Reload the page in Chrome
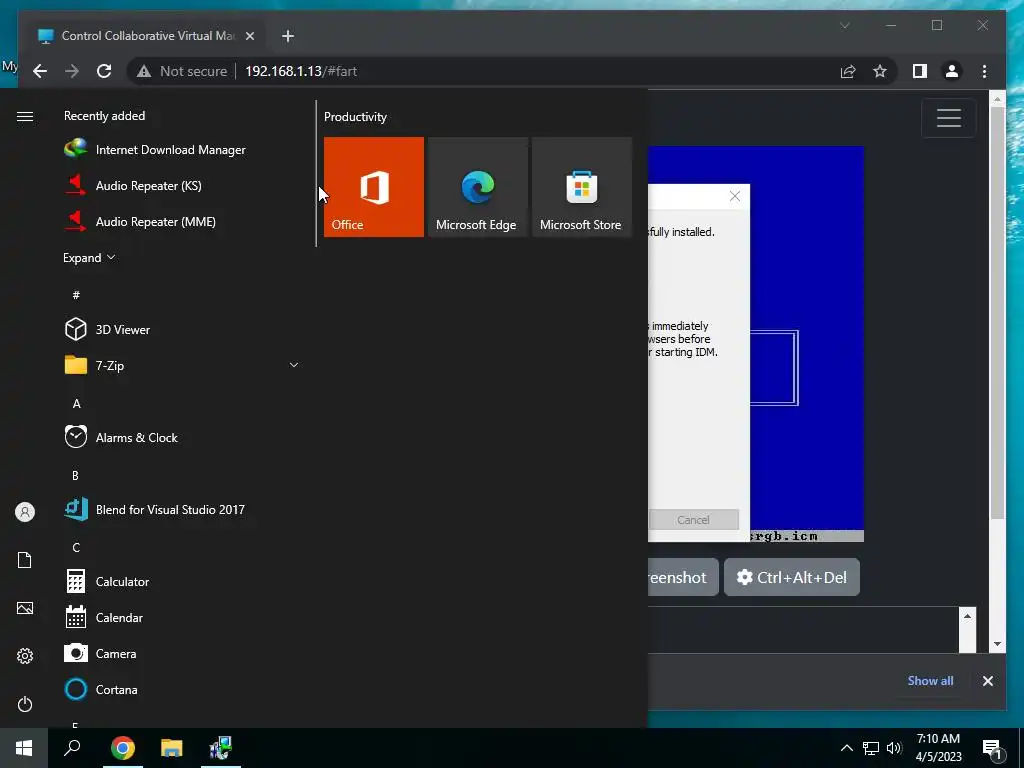The height and width of the screenshot is (768, 1024). [104, 71]
